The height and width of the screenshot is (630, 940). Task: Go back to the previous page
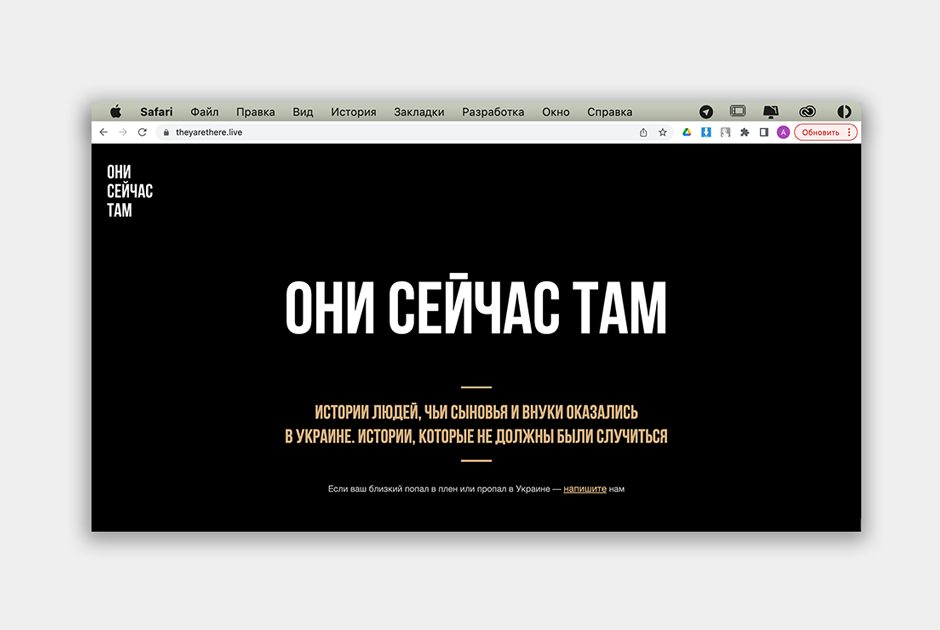(x=104, y=132)
